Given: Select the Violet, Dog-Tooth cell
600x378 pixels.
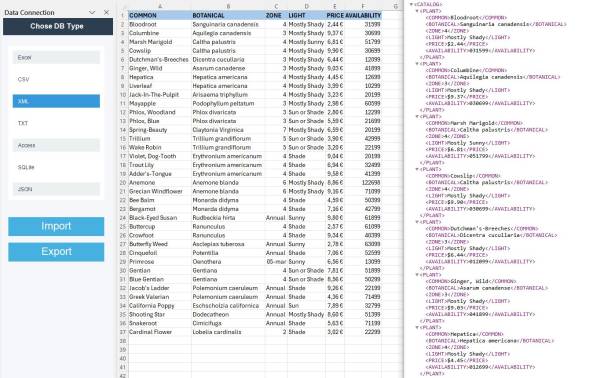Looking at the screenshot, I should pyautogui.click(x=160, y=156).
